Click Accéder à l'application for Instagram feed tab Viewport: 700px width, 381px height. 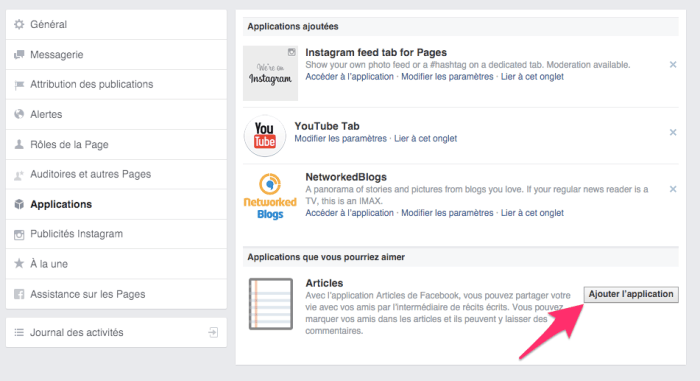click(x=350, y=77)
